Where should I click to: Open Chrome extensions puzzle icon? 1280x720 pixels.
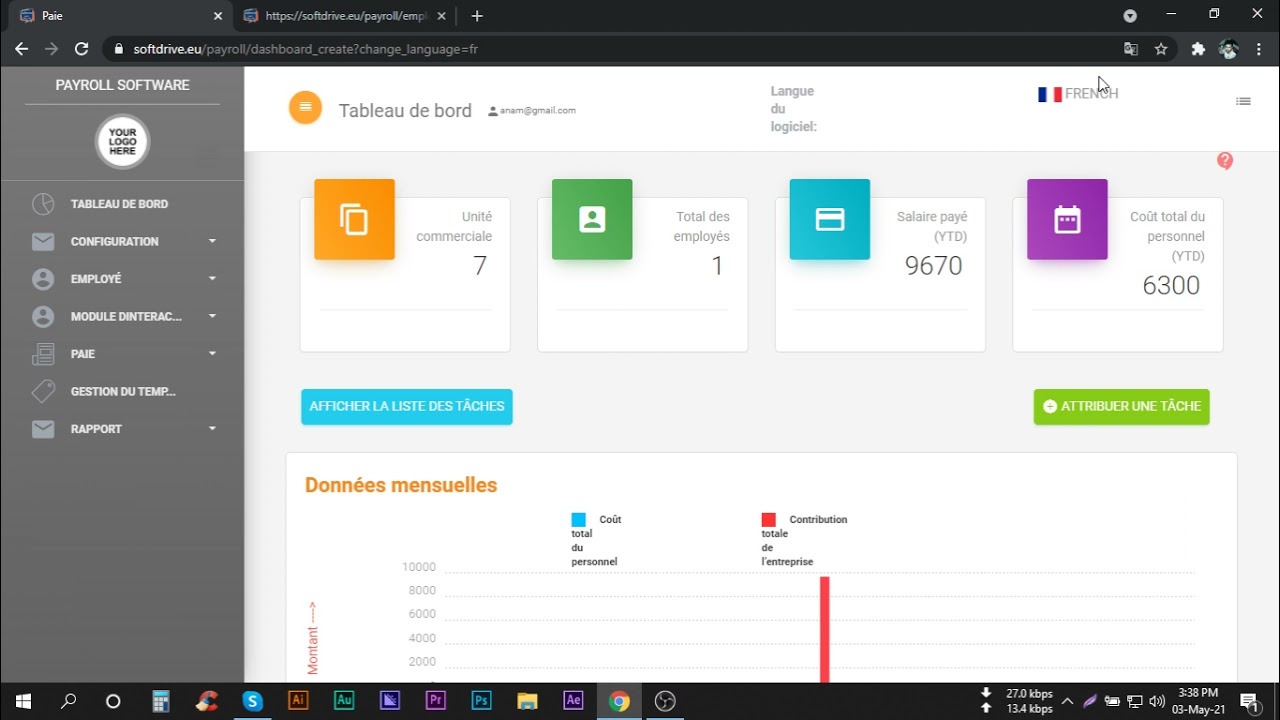[x=1198, y=49]
